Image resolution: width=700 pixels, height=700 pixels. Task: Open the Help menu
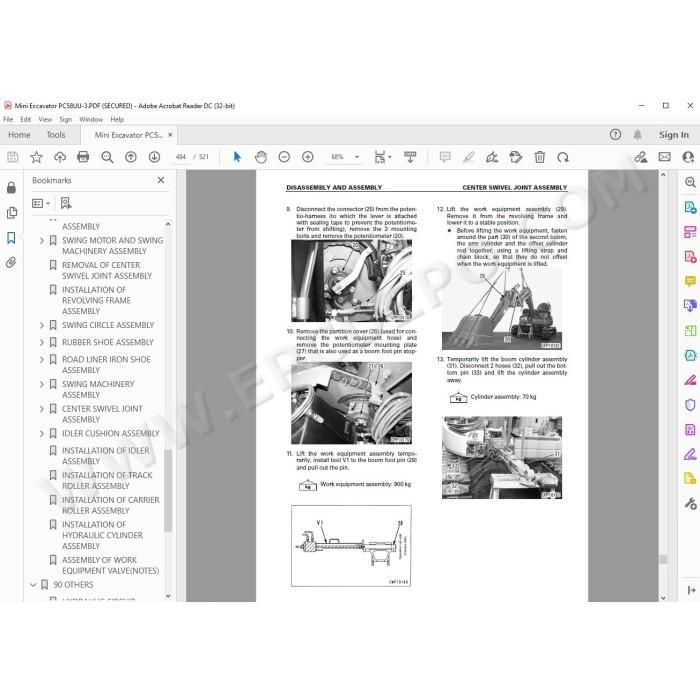click(x=117, y=119)
